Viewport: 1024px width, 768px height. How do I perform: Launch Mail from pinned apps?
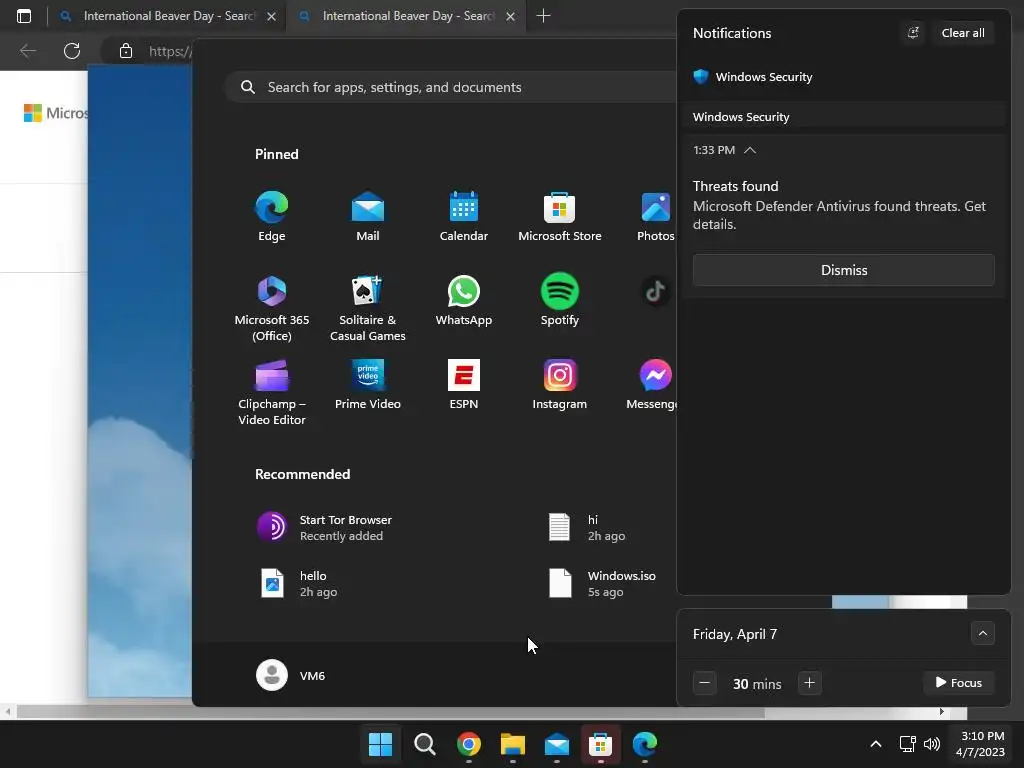(368, 217)
